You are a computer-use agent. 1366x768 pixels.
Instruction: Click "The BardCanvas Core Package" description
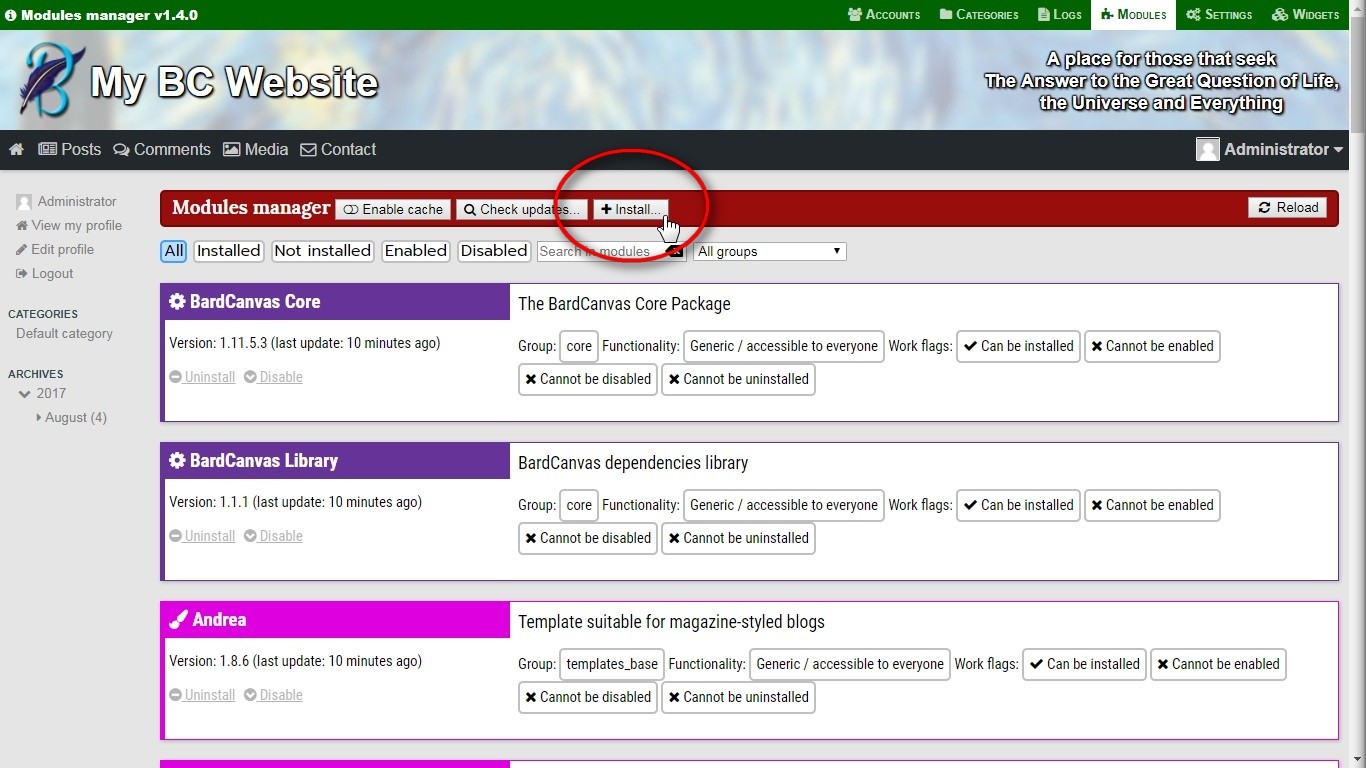pos(624,304)
